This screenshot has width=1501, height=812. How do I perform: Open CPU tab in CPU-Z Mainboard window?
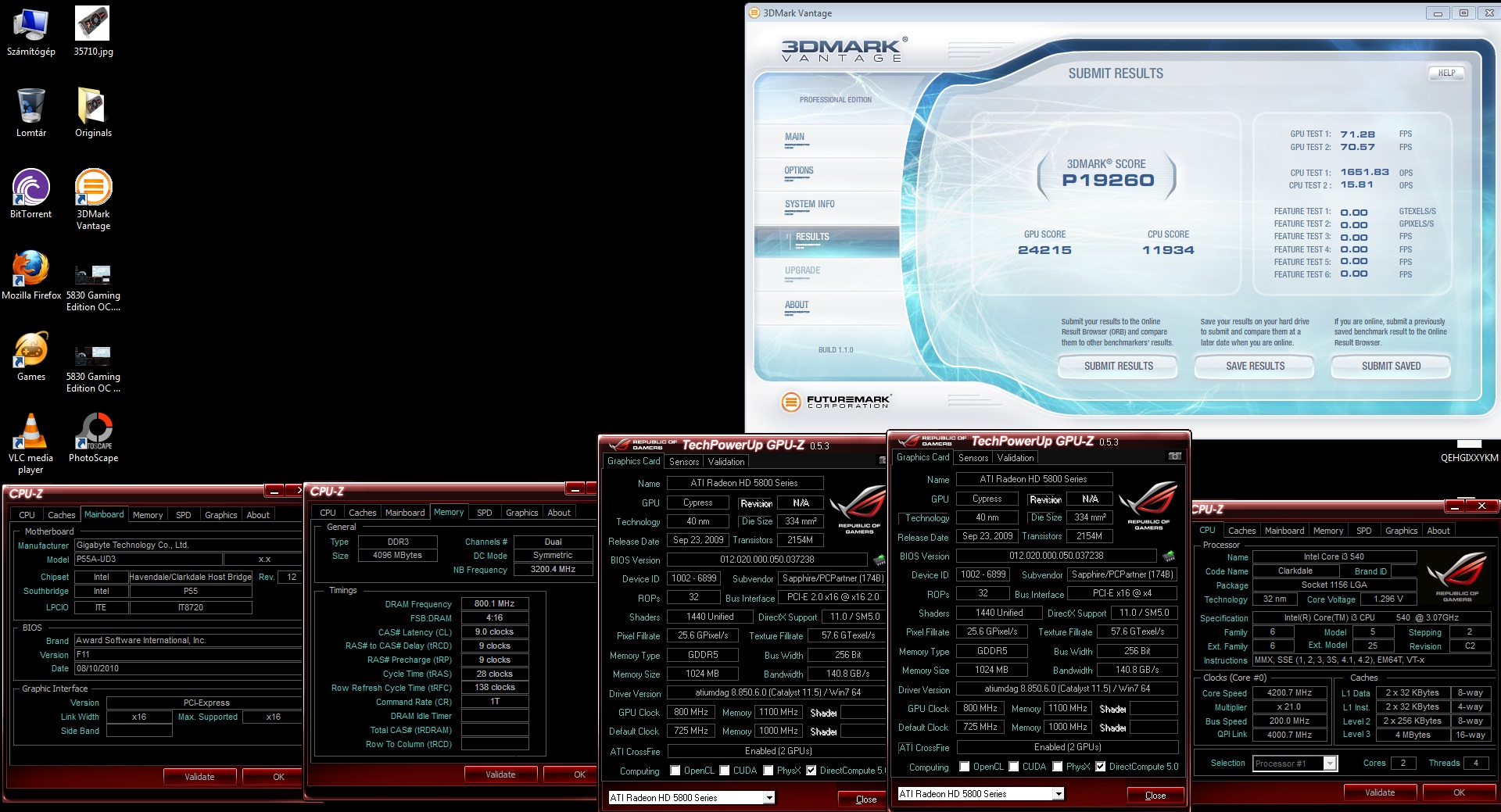click(27, 515)
